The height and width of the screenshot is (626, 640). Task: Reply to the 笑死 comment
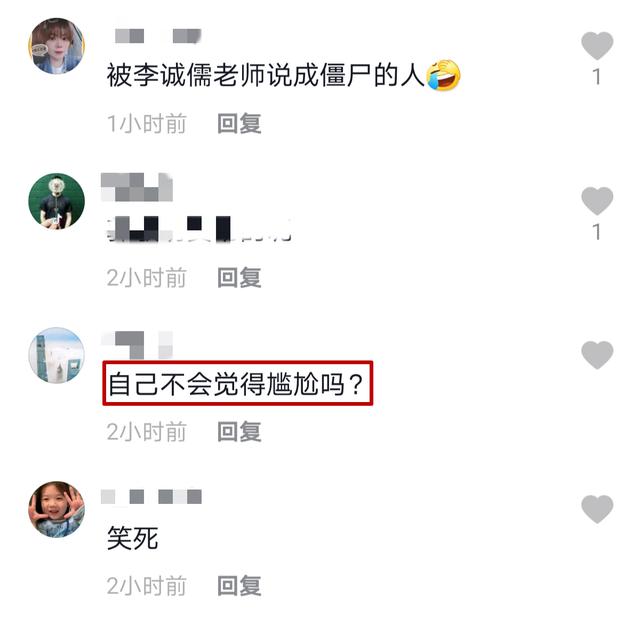click(x=239, y=586)
